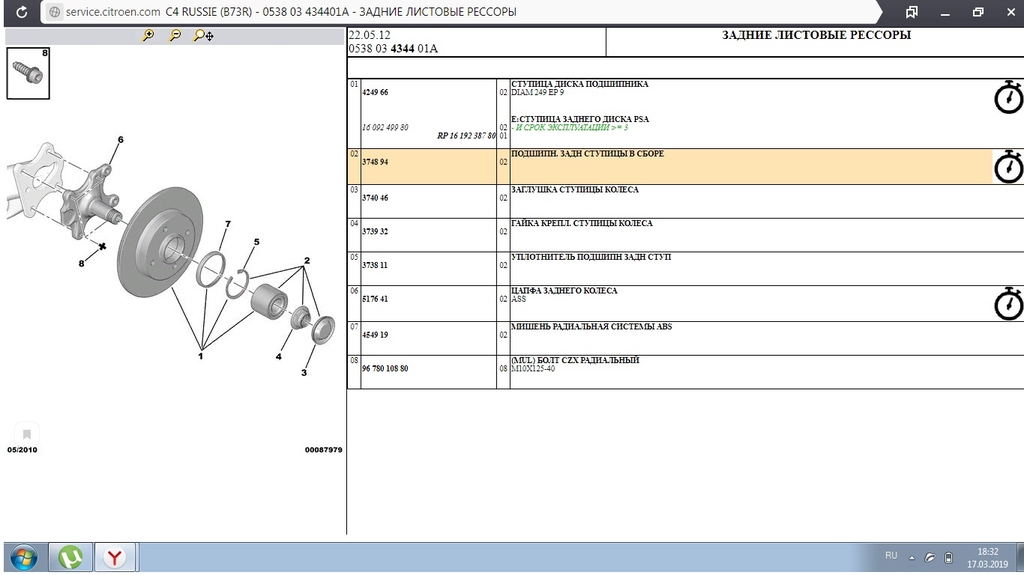This screenshot has height=575, width=1024.
Task: Select part number 4249 66
Action: pyautogui.click(x=375, y=92)
